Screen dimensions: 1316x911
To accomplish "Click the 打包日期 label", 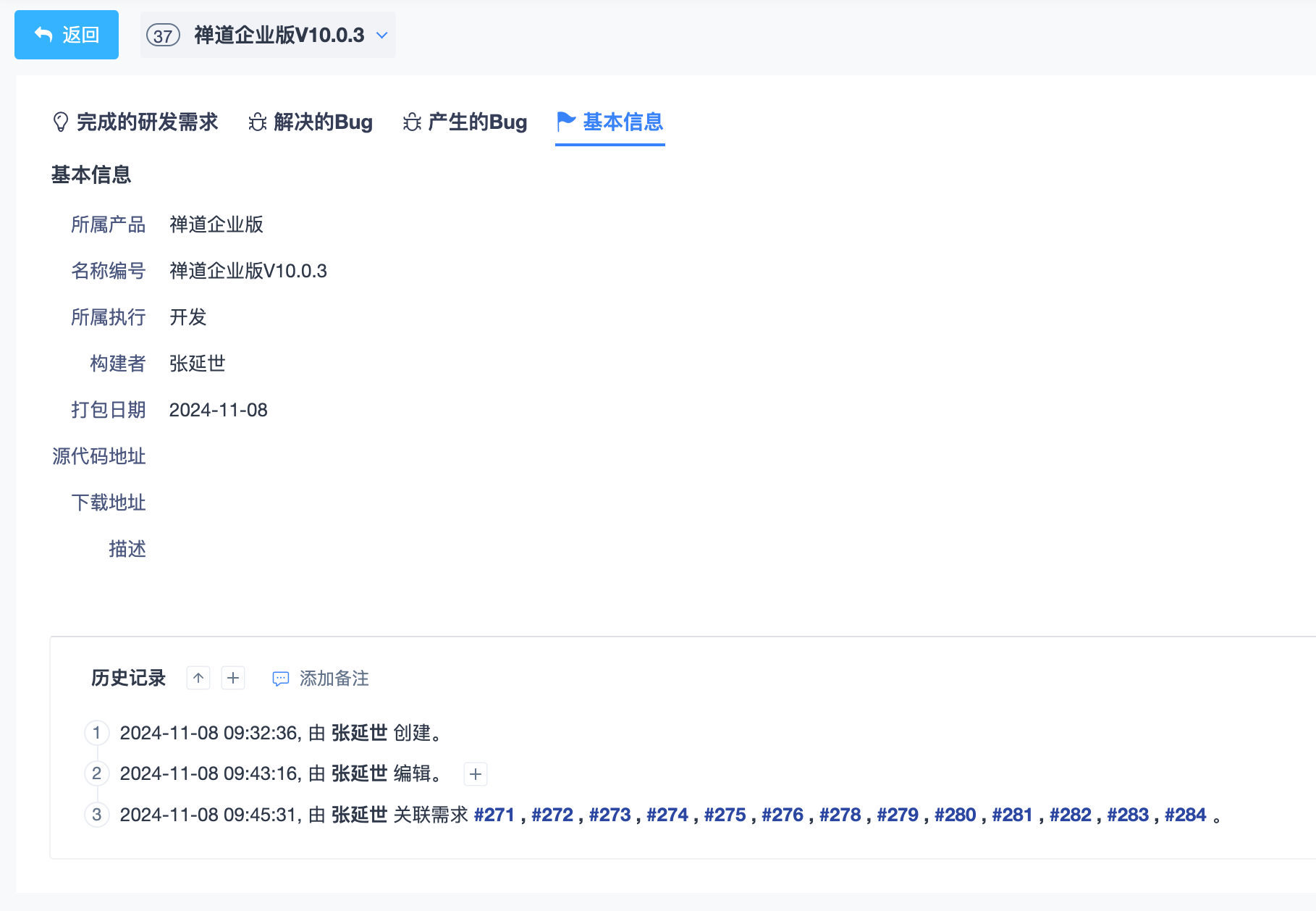I will pos(109,410).
